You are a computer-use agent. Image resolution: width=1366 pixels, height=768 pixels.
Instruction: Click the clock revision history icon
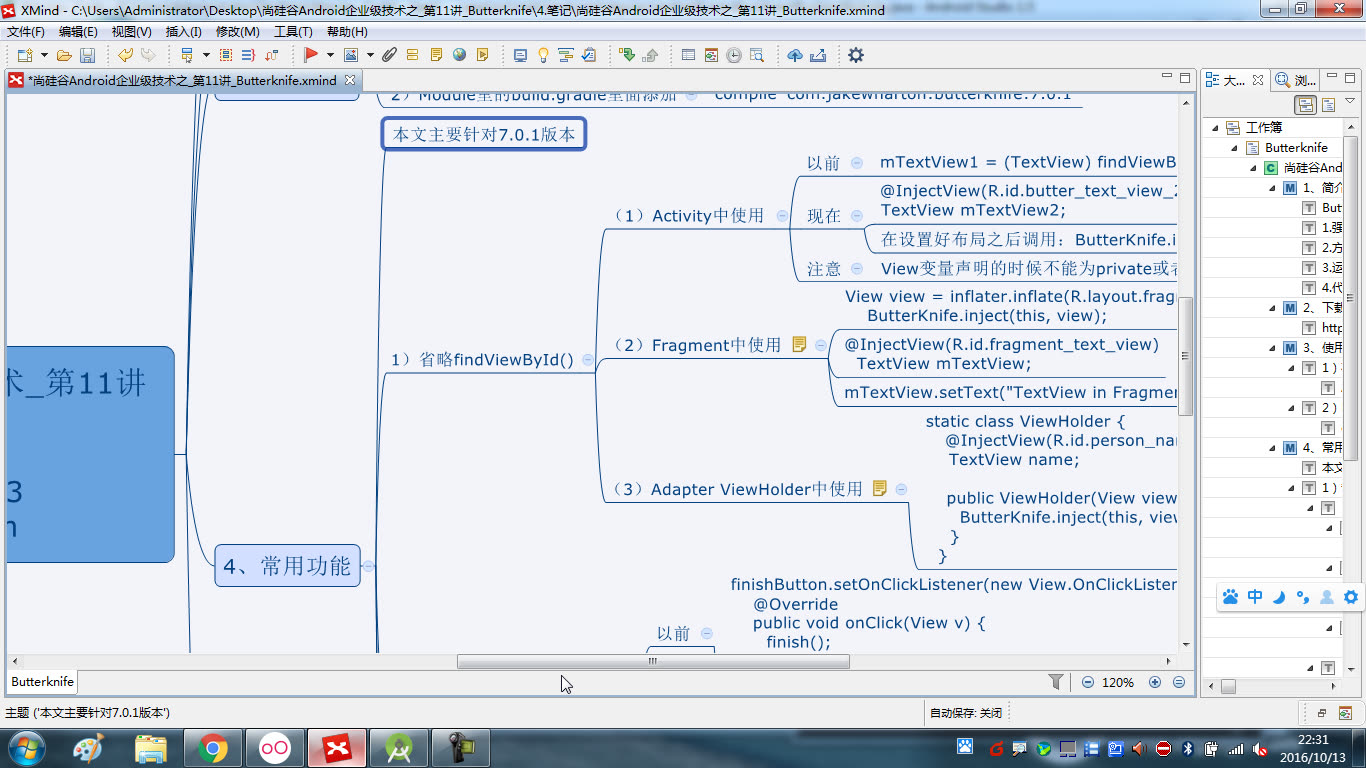tap(733, 55)
